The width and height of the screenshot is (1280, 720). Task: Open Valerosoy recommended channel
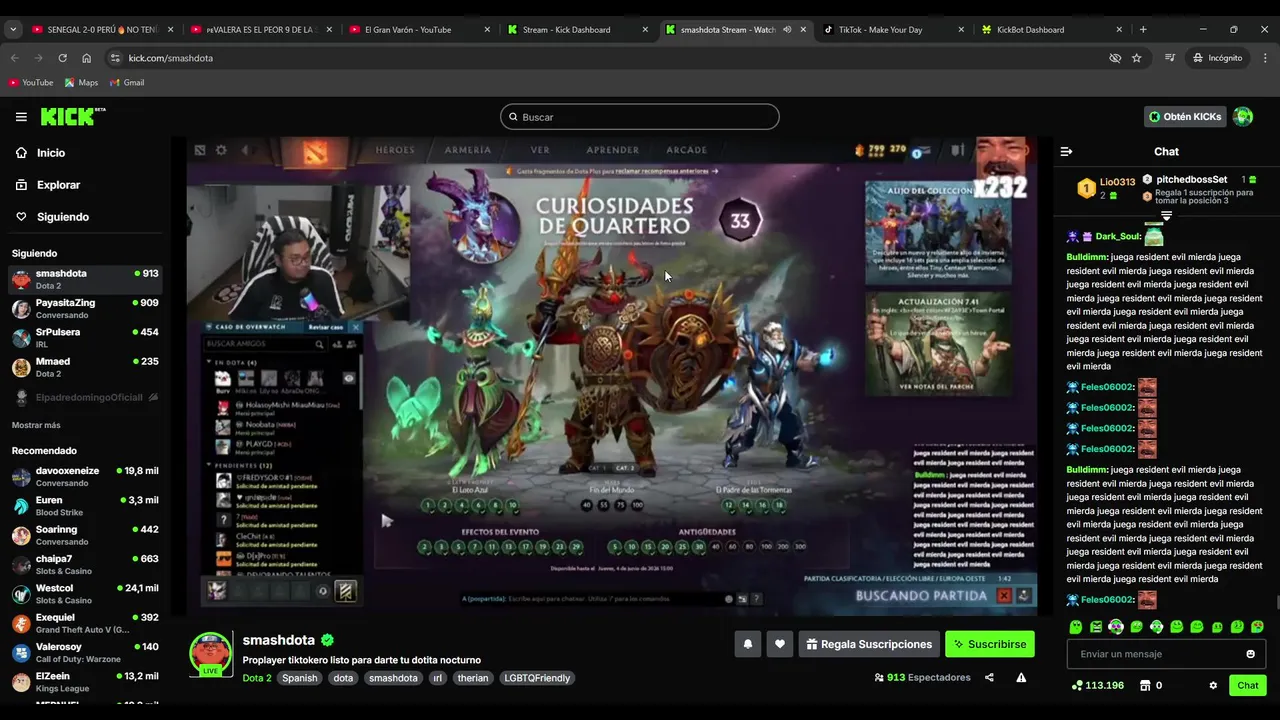(x=85, y=652)
